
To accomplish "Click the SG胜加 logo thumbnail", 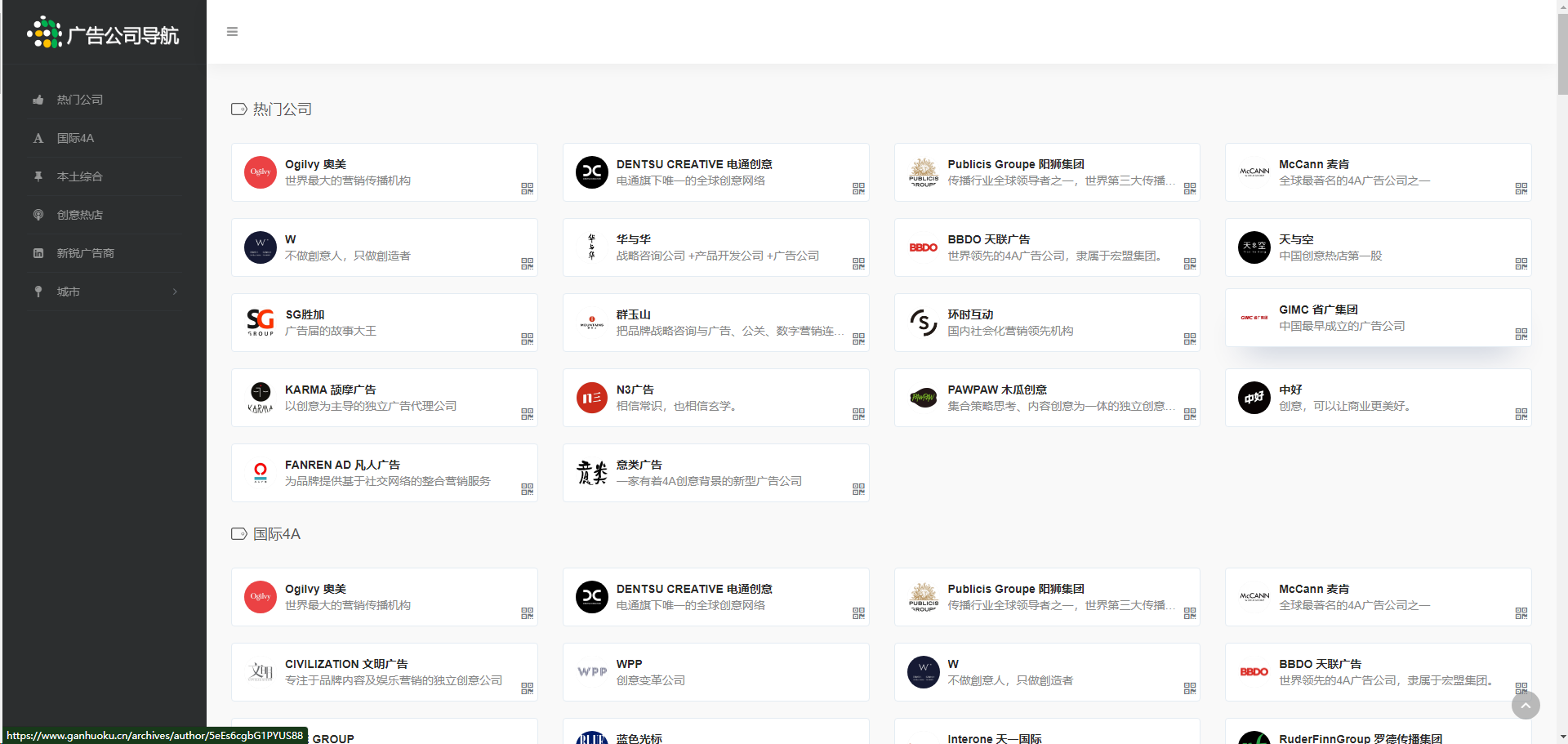I will (261, 323).
